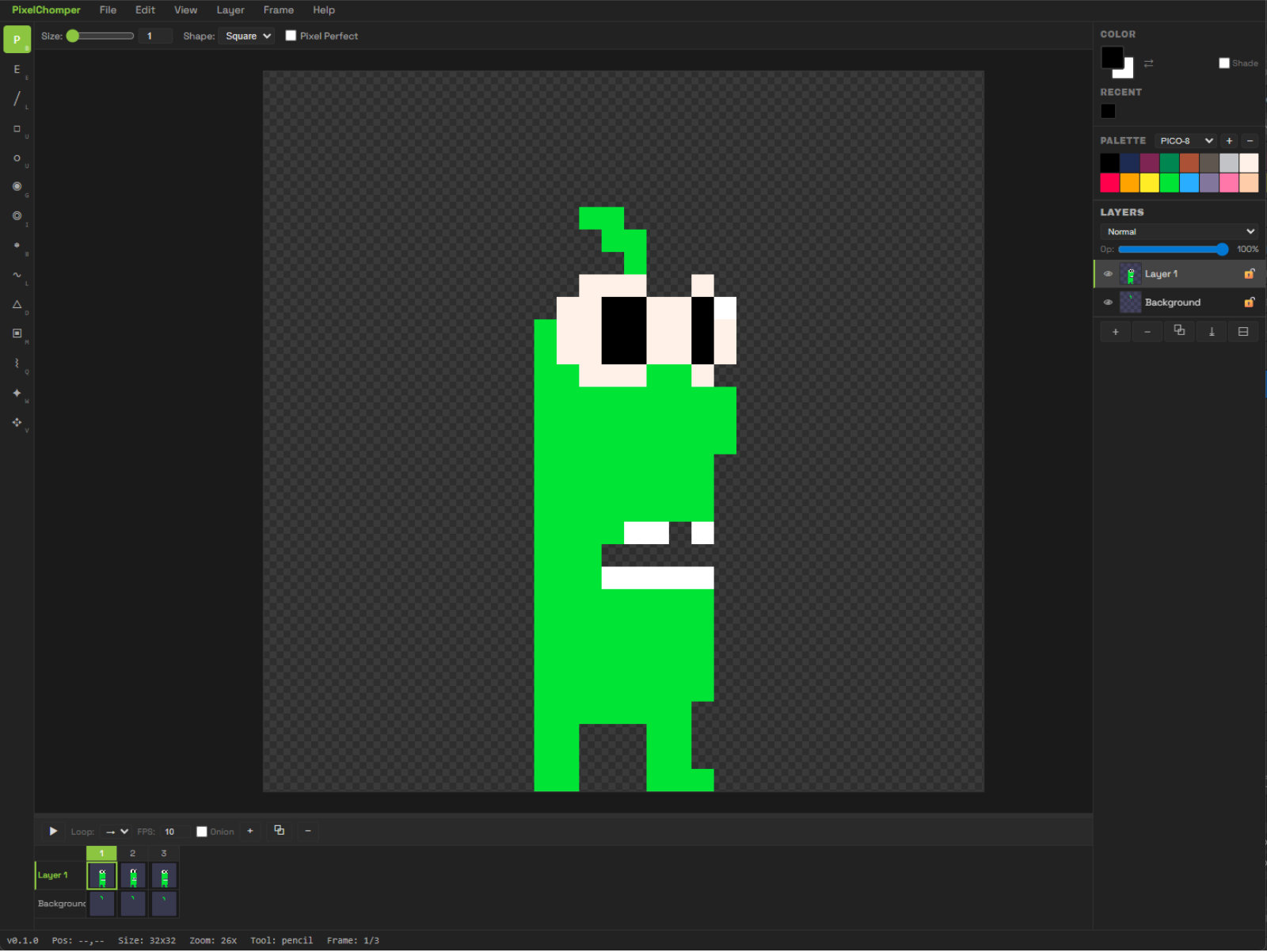1267x952 pixels.
Task: Hide the Background layer
Action: click(1108, 302)
